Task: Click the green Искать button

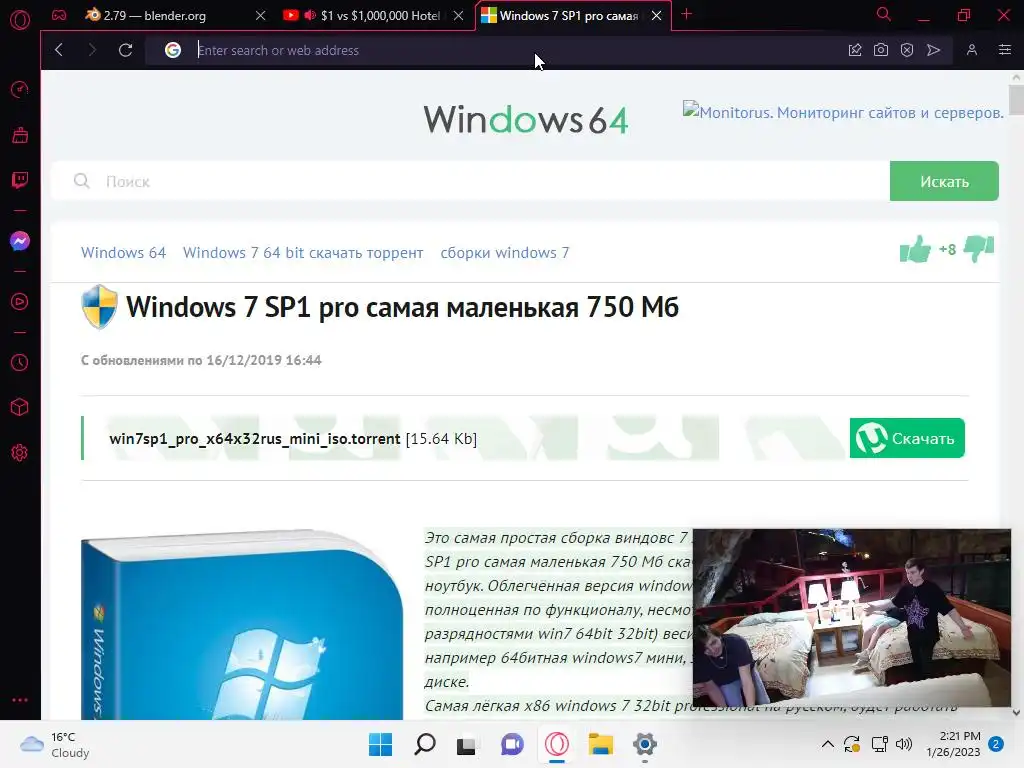Action: tap(944, 181)
